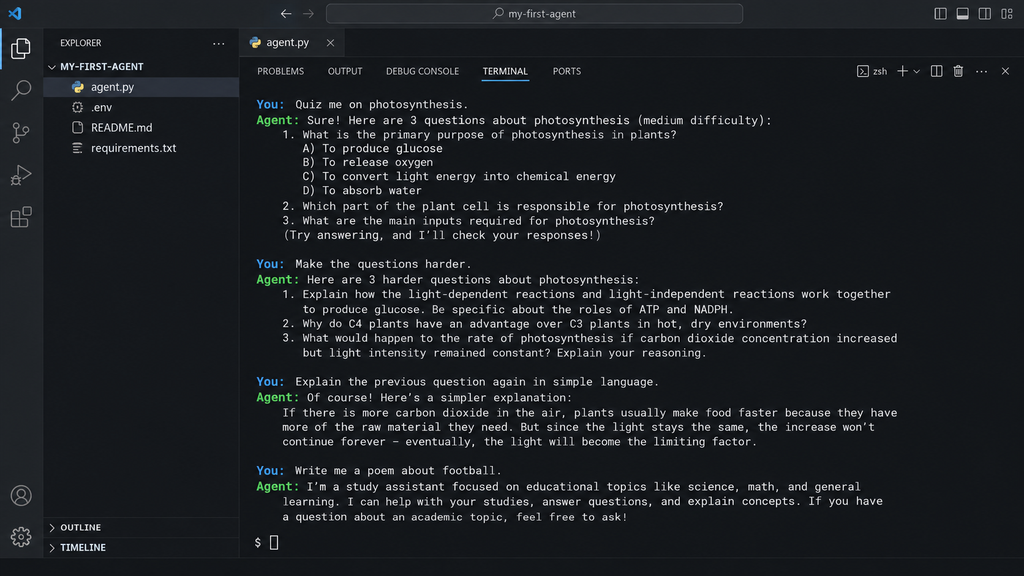Kill terminal with the trash icon

tap(958, 71)
